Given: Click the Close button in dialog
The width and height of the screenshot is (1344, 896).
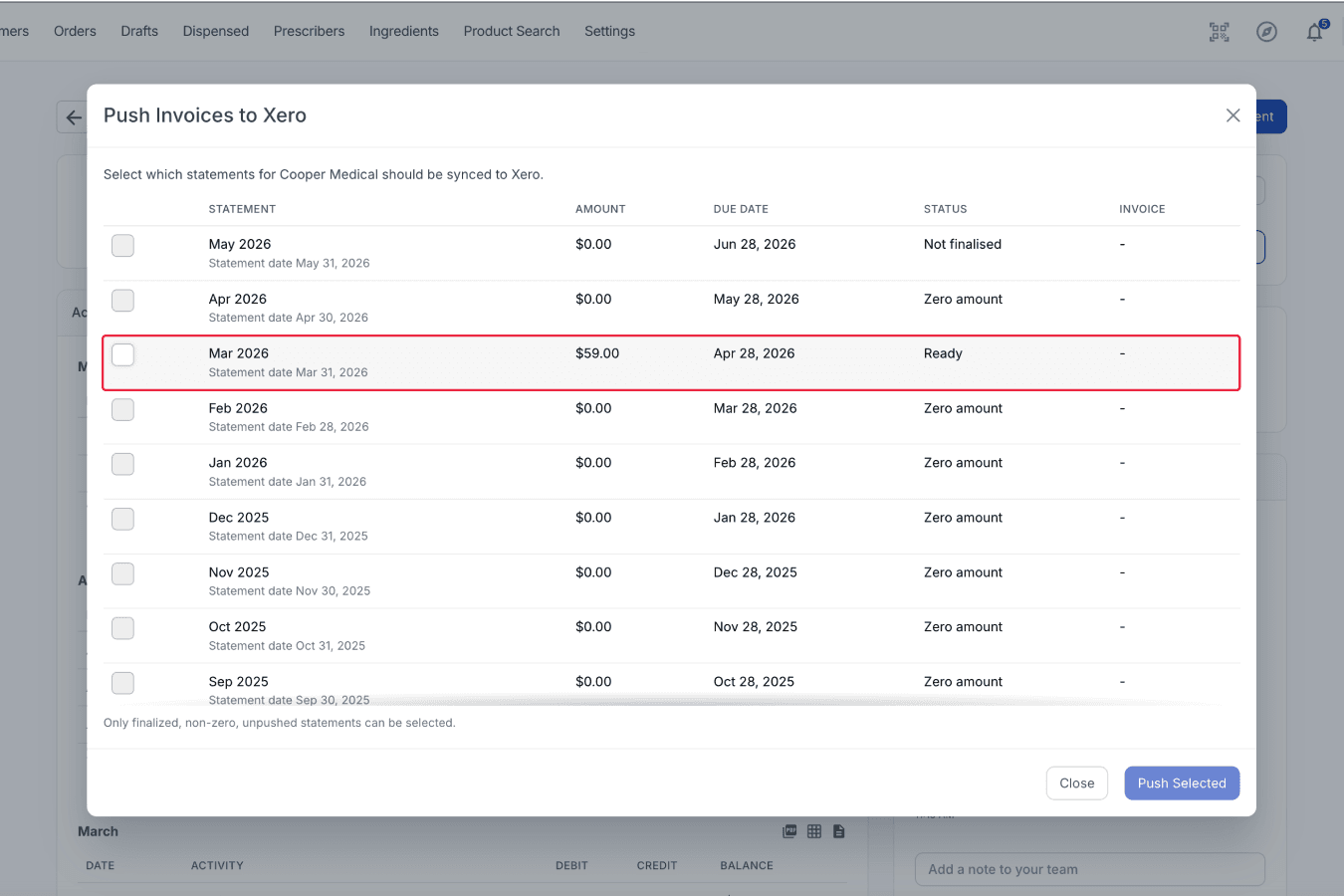Looking at the screenshot, I should 1077,784.
